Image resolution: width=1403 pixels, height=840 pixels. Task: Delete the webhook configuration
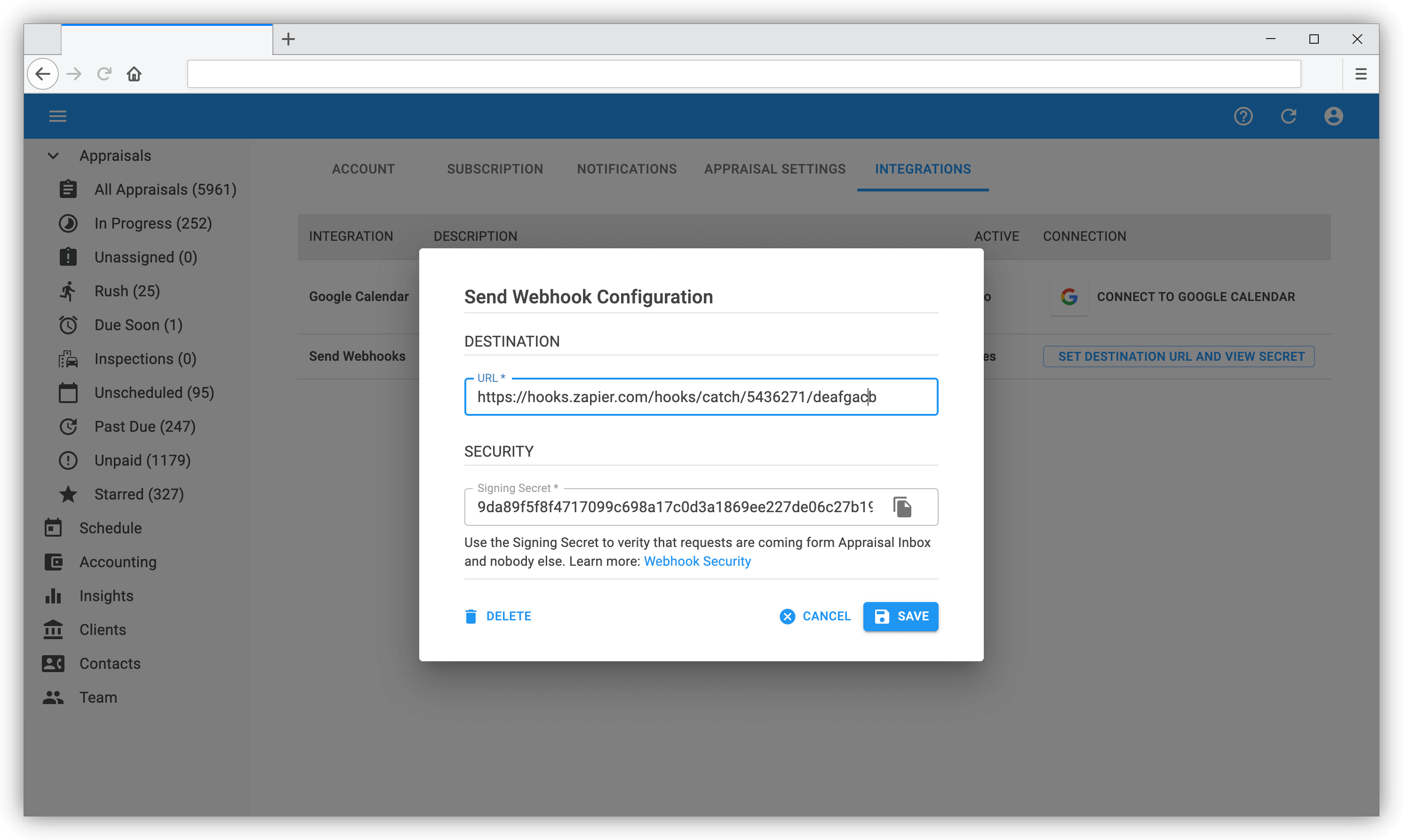498,616
